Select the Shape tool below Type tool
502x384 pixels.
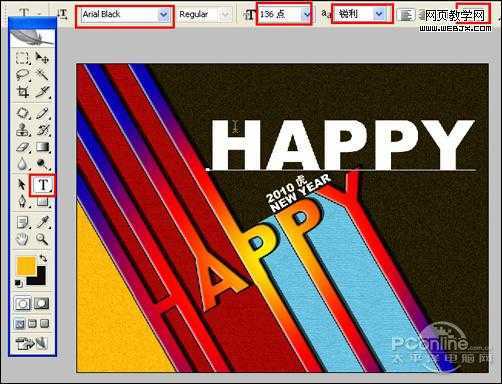[42, 202]
